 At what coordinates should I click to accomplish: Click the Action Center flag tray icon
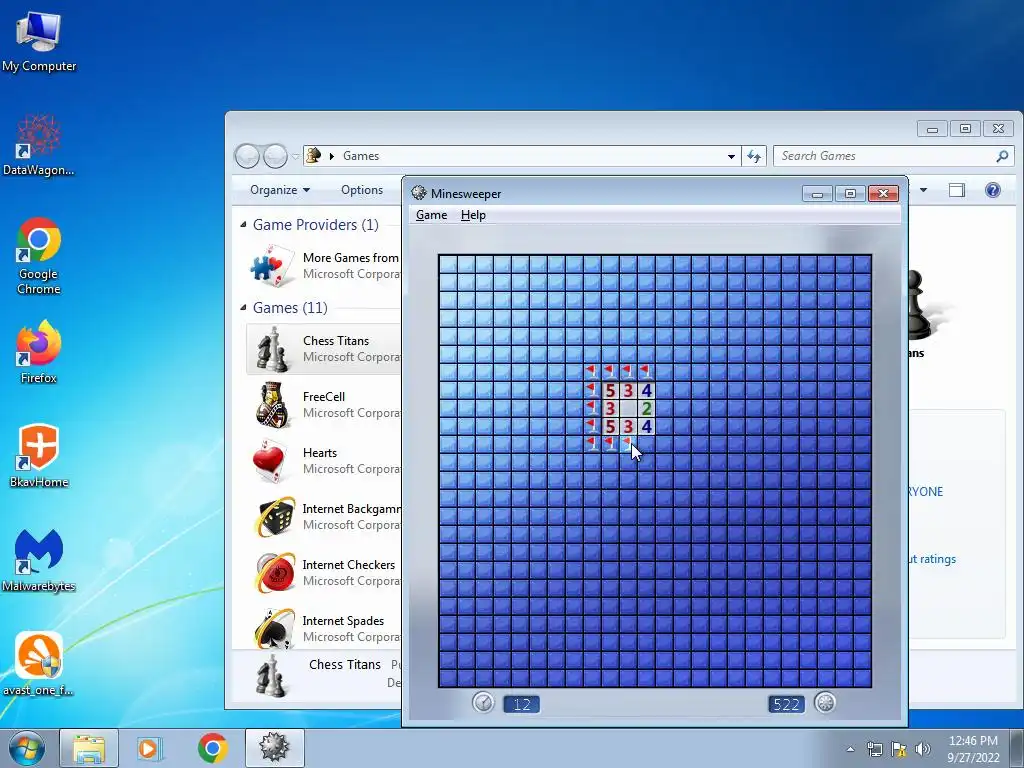coord(899,749)
